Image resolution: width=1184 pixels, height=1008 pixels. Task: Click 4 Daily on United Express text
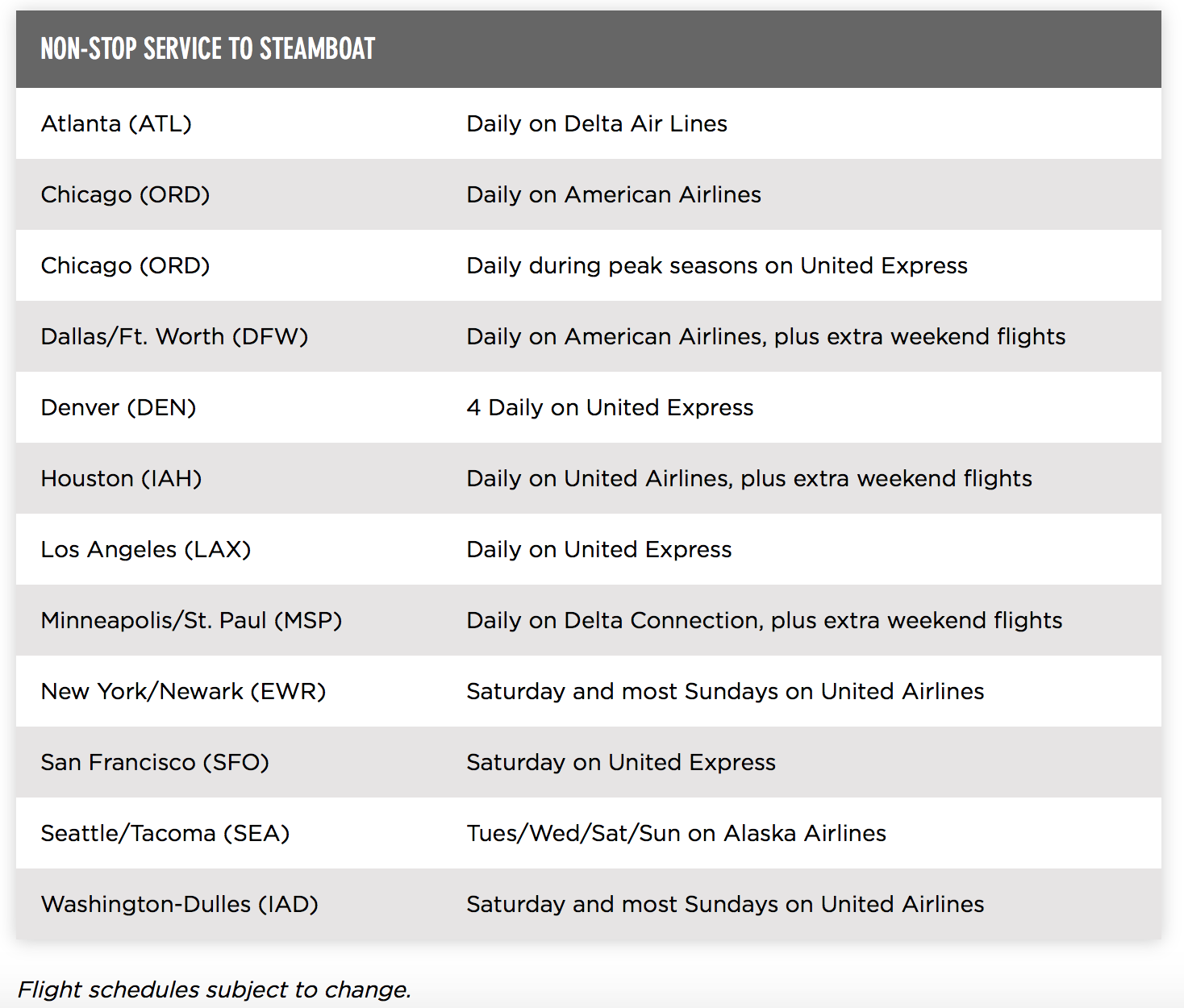[x=610, y=407]
